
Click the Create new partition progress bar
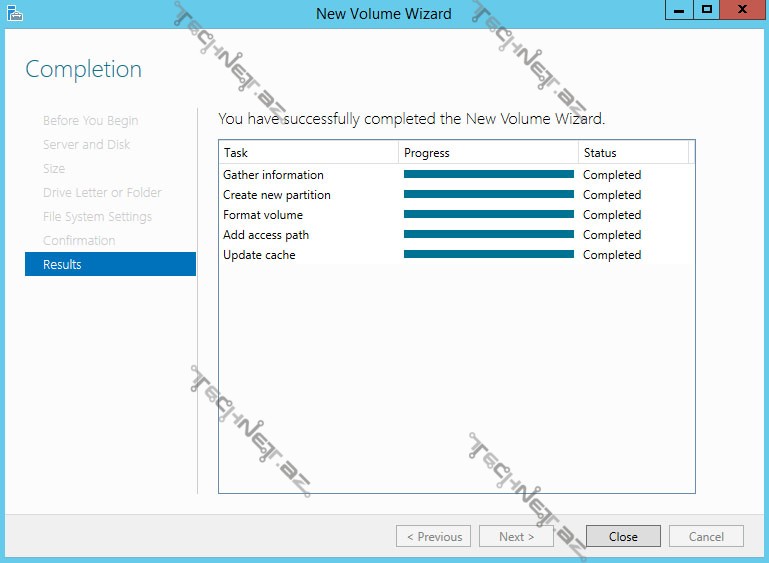(x=488, y=195)
